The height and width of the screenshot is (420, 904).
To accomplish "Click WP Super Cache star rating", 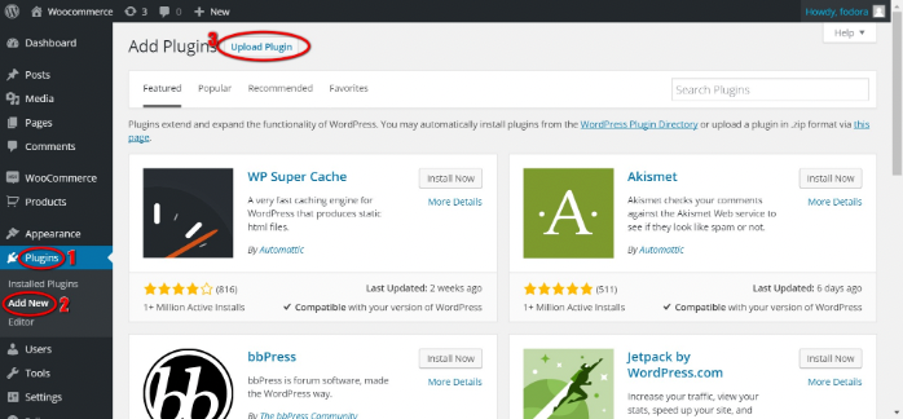I will point(178,288).
